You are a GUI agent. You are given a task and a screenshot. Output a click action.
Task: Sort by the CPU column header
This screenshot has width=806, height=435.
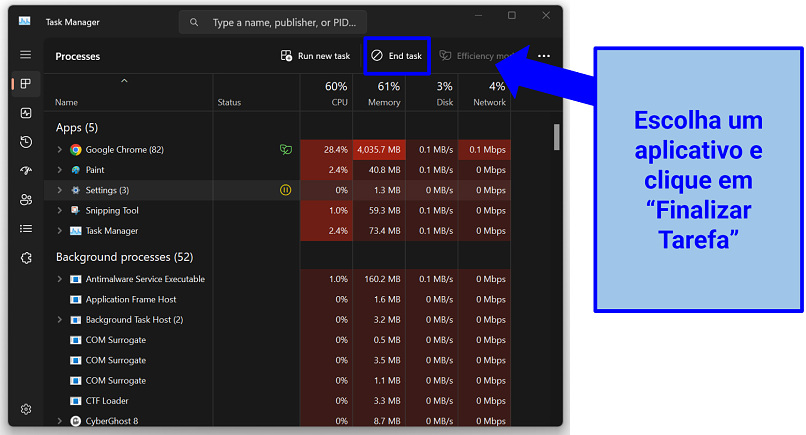click(x=327, y=93)
